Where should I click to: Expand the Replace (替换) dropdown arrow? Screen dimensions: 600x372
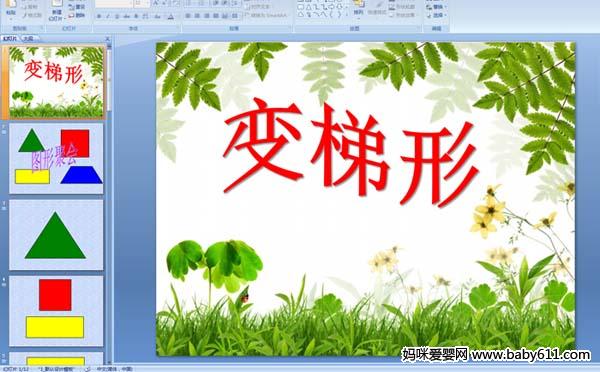click(446, 7)
